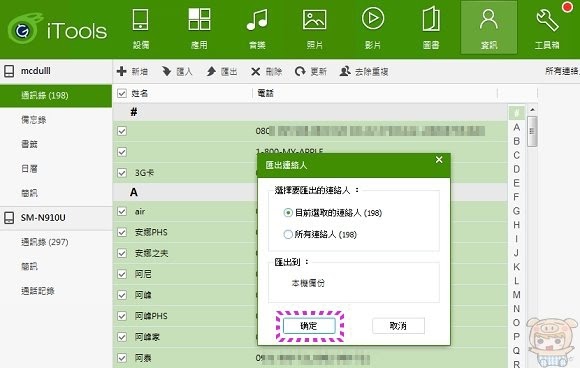Select 目前選取的連絡人 (198) radio option
The height and width of the screenshot is (368, 580).
(288, 213)
